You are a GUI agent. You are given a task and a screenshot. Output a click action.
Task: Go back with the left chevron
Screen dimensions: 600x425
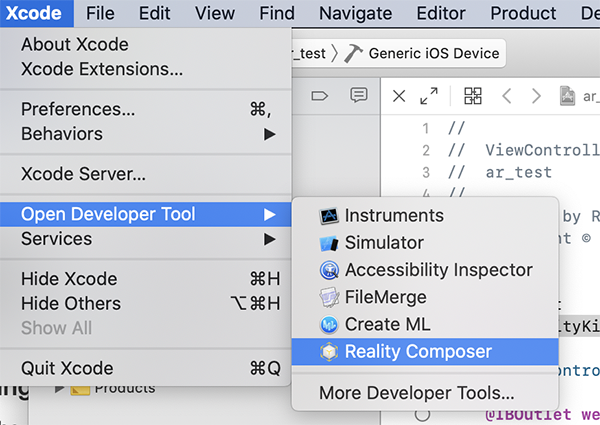click(x=506, y=96)
